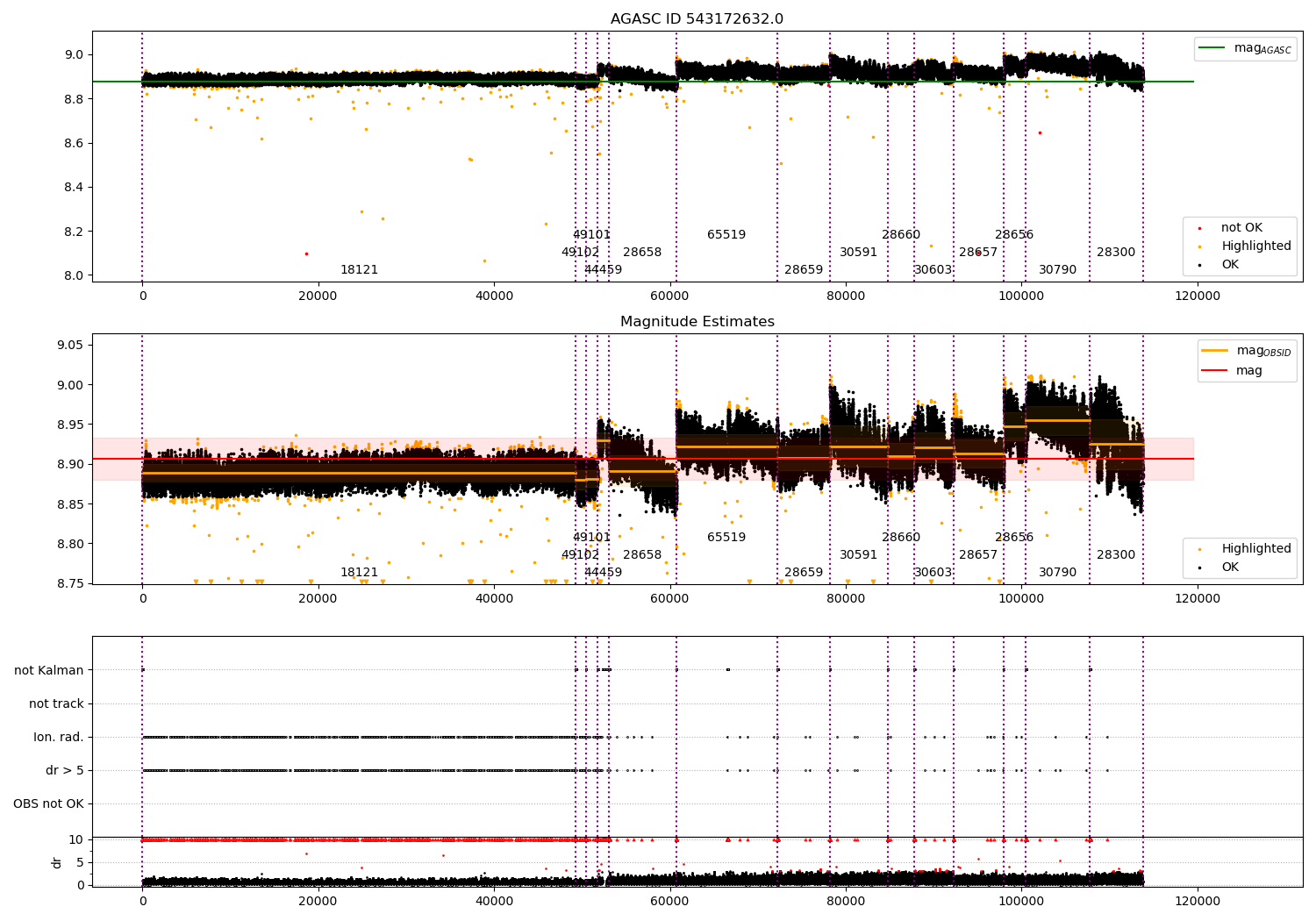Click obsid label 30790 in Magnitude Estimates plot
The height and width of the screenshot is (921, 1316).
click(1057, 573)
